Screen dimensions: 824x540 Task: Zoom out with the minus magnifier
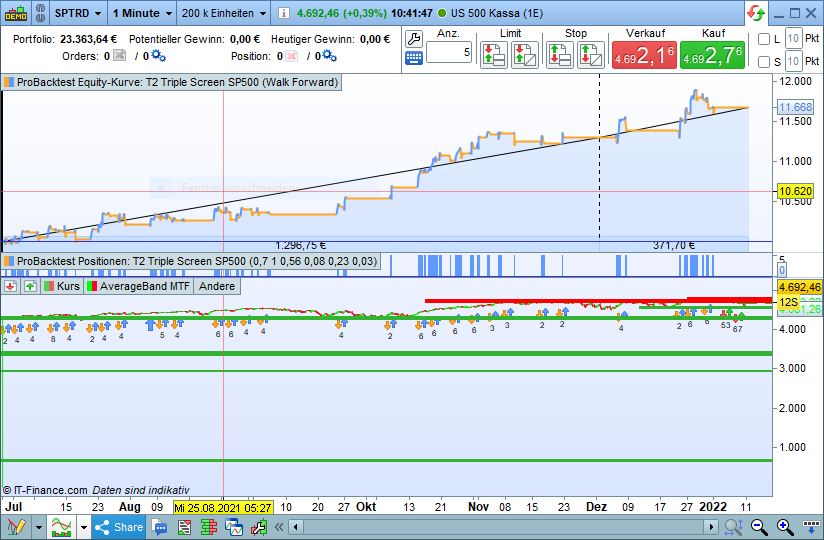click(758, 527)
